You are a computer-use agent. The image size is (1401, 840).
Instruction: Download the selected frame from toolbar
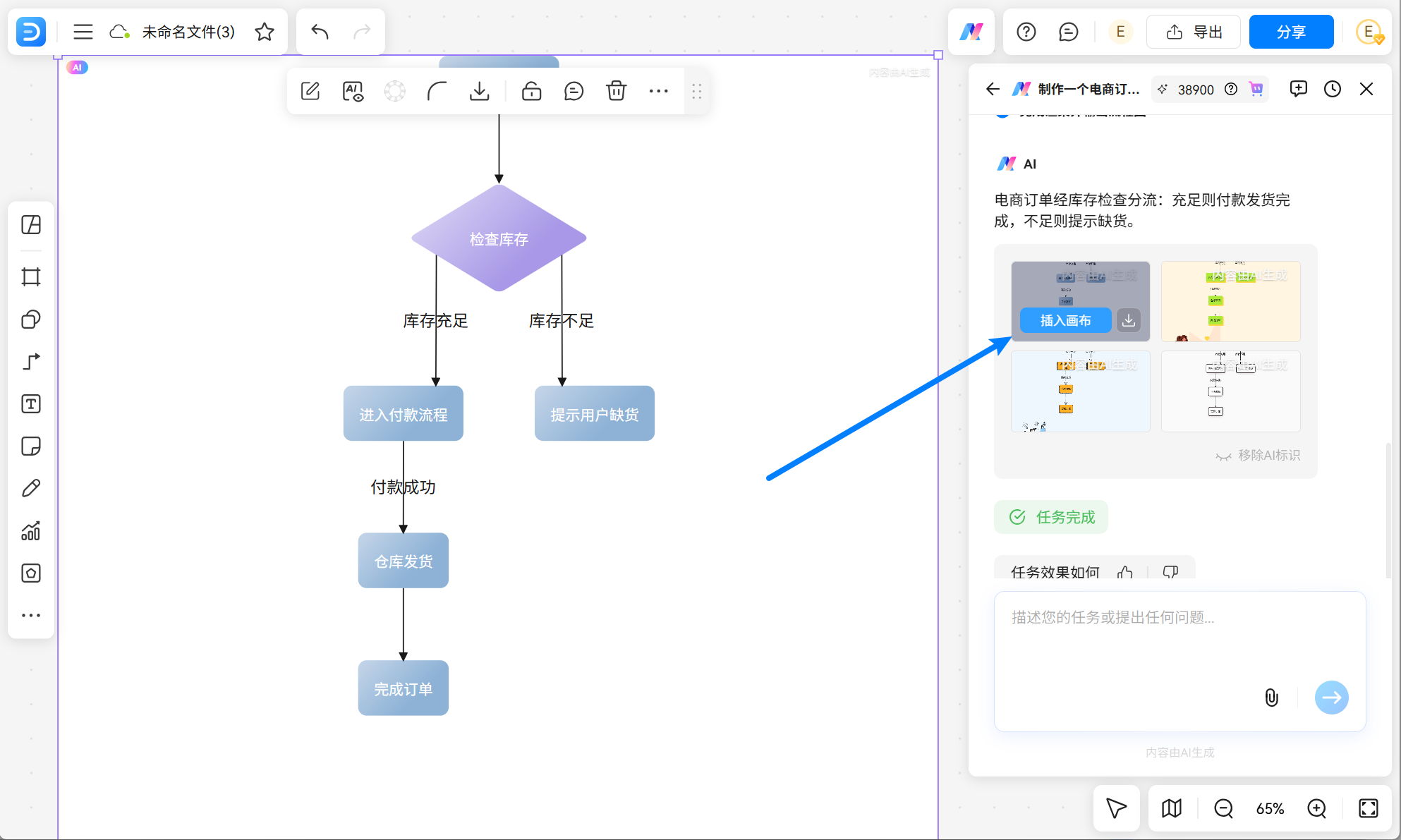point(480,91)
